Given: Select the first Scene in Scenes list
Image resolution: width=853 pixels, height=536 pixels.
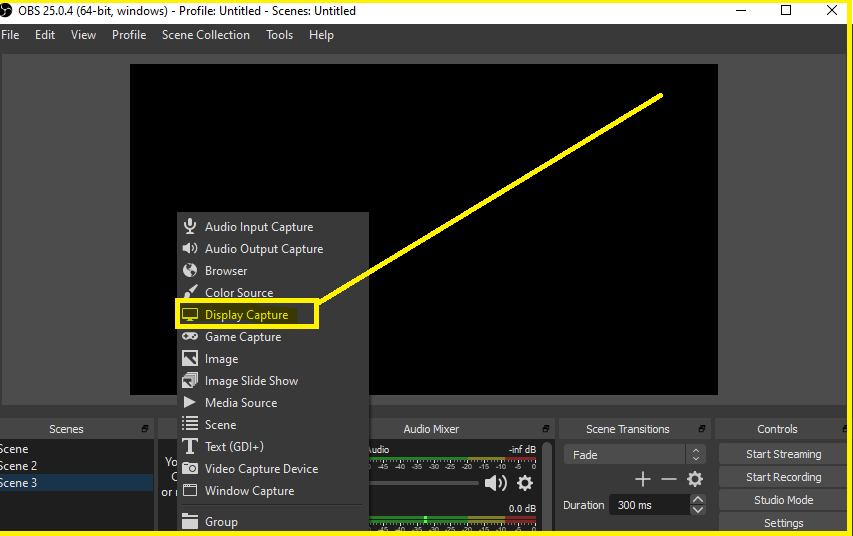Looking at the screenshot, I should click(77, 449).
